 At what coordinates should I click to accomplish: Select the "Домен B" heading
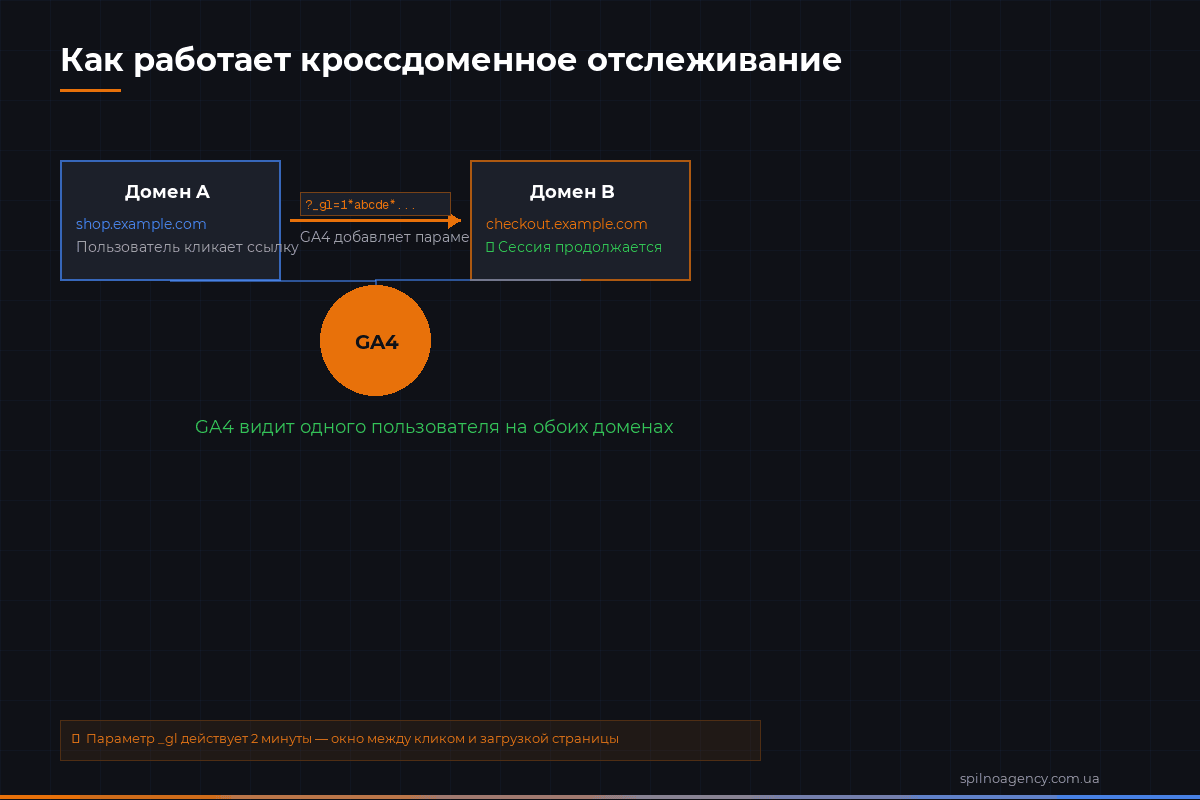point(572,192)
